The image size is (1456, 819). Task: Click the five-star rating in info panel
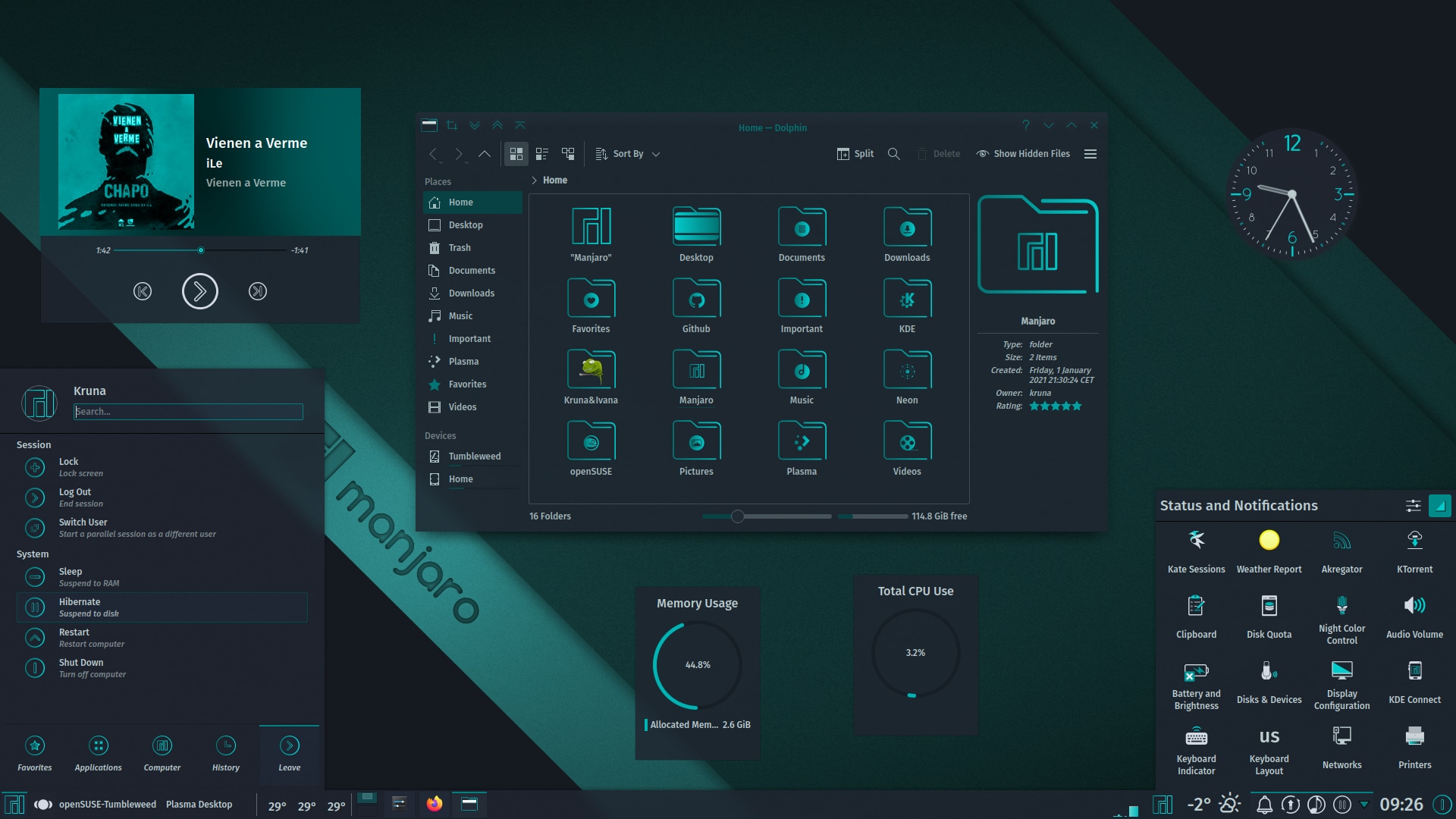[1055, 406]
